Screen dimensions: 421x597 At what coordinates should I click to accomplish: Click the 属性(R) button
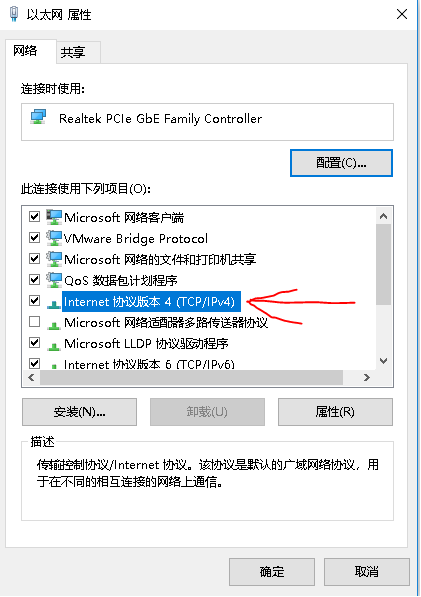(335, 412)
